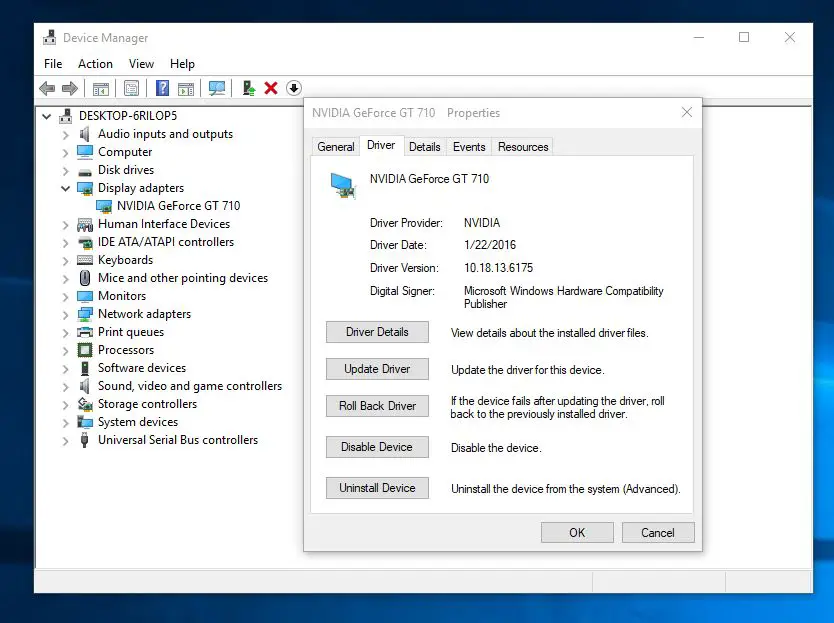
Task: Open the Action menu
Action: [x=95, y=64]
